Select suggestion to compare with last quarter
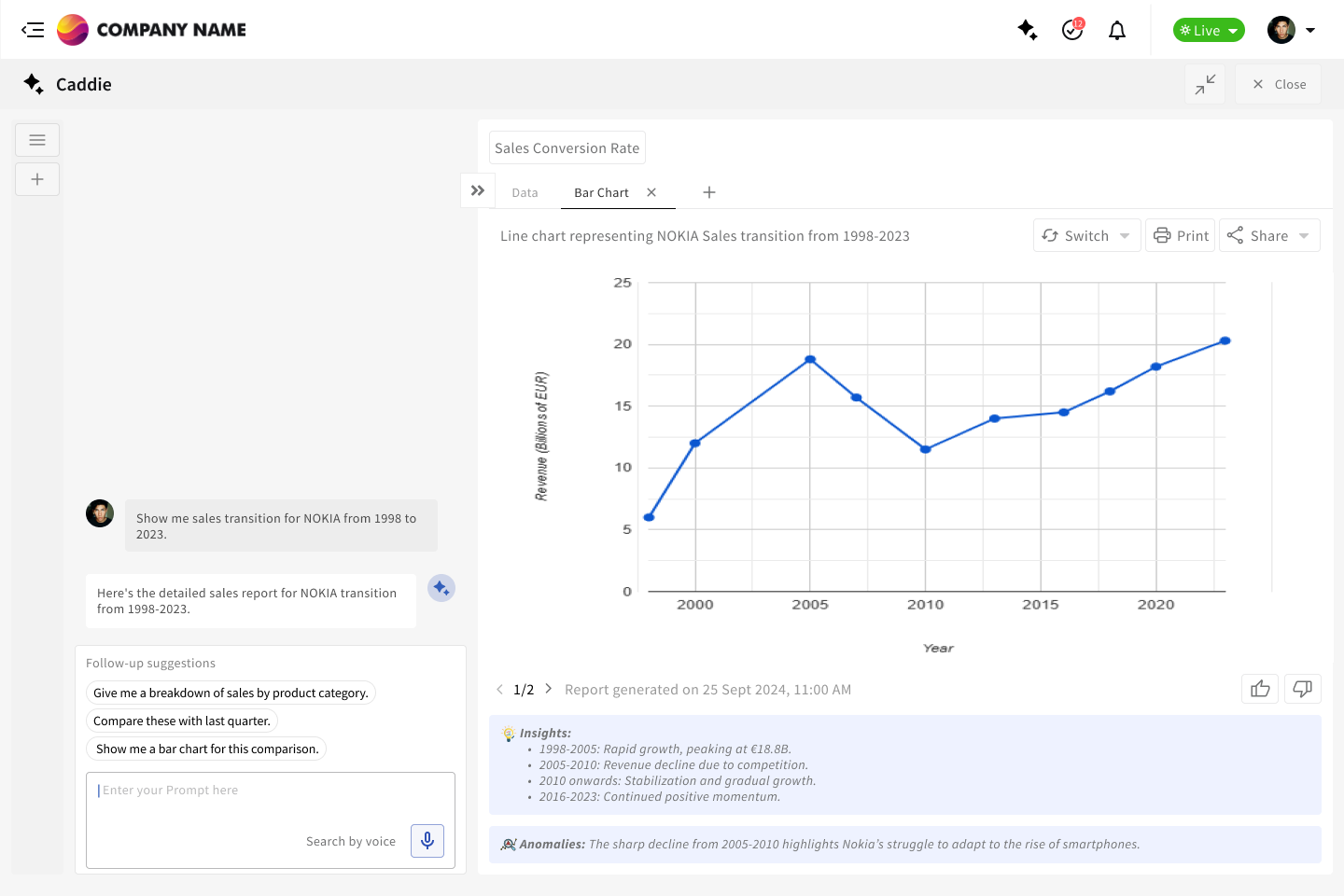 (x=182, y=721)
